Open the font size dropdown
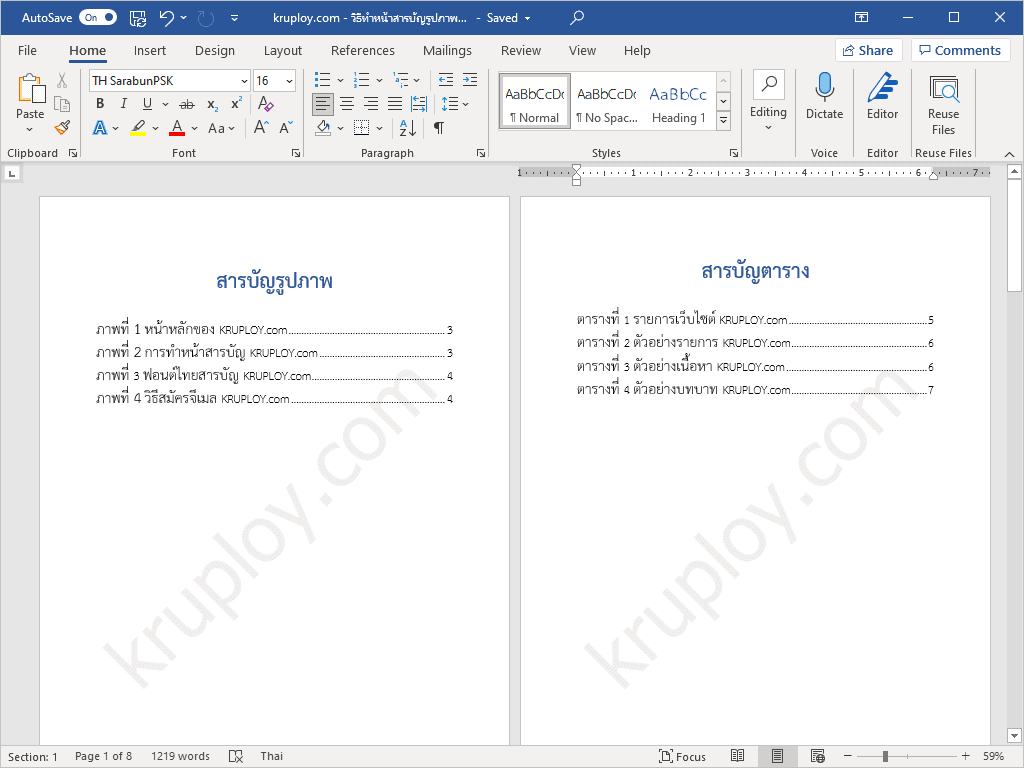The width and height of the screenshot is (1024, 768). pyautogui.click(x=290, y=81)
